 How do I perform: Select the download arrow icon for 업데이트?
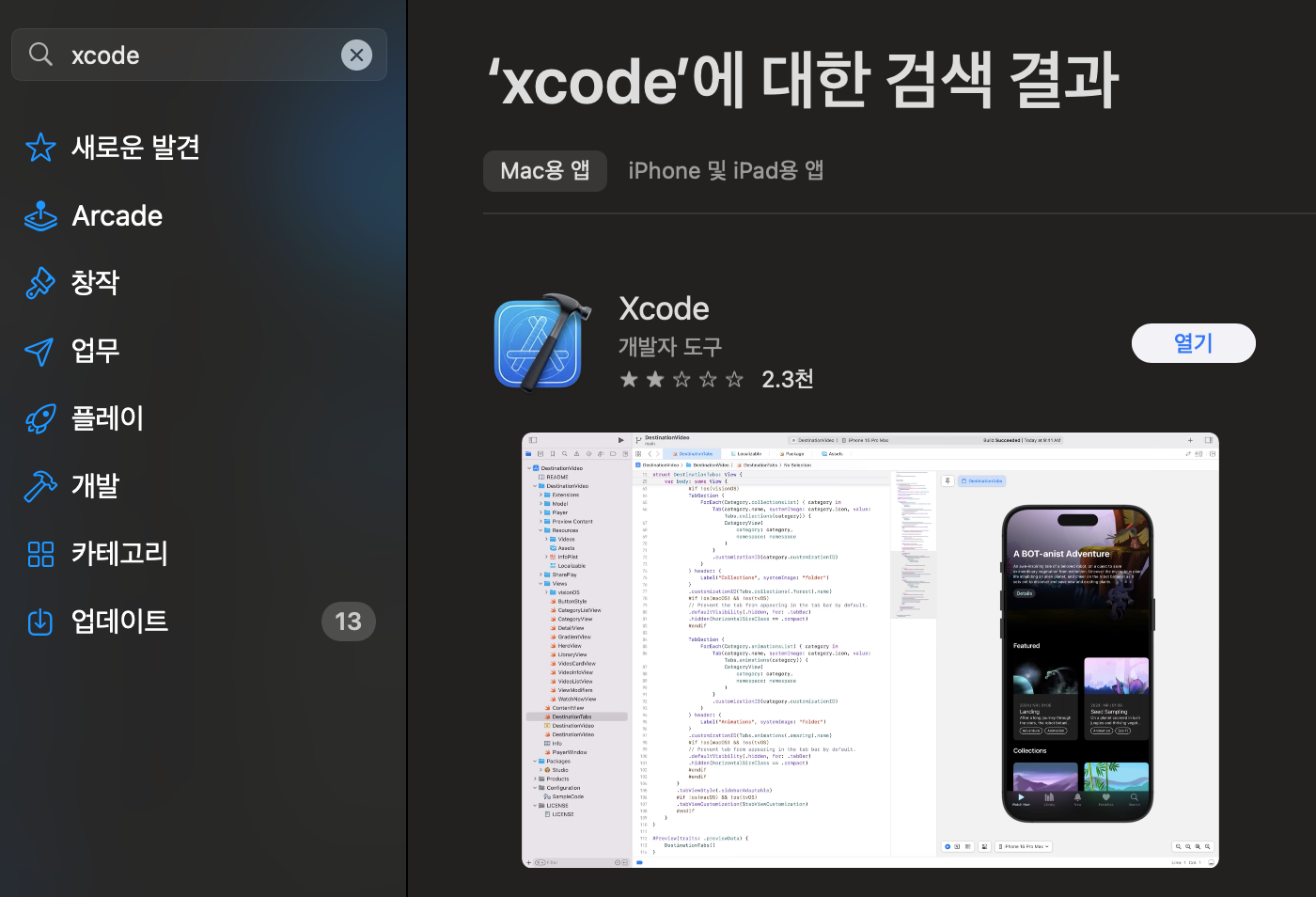click(40, 622)
